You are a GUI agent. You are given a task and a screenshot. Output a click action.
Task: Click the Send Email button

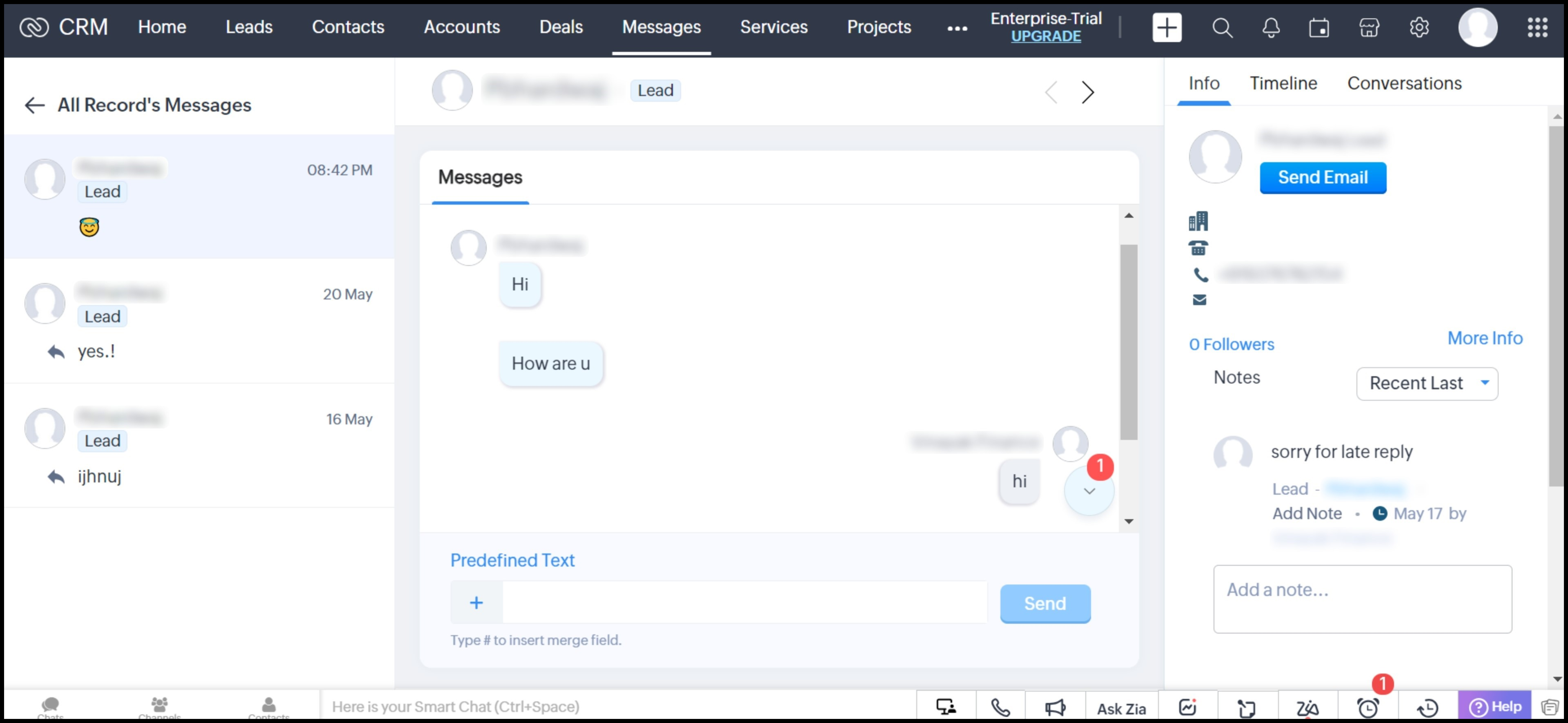pyautogui.click(x=1323, y=177)
